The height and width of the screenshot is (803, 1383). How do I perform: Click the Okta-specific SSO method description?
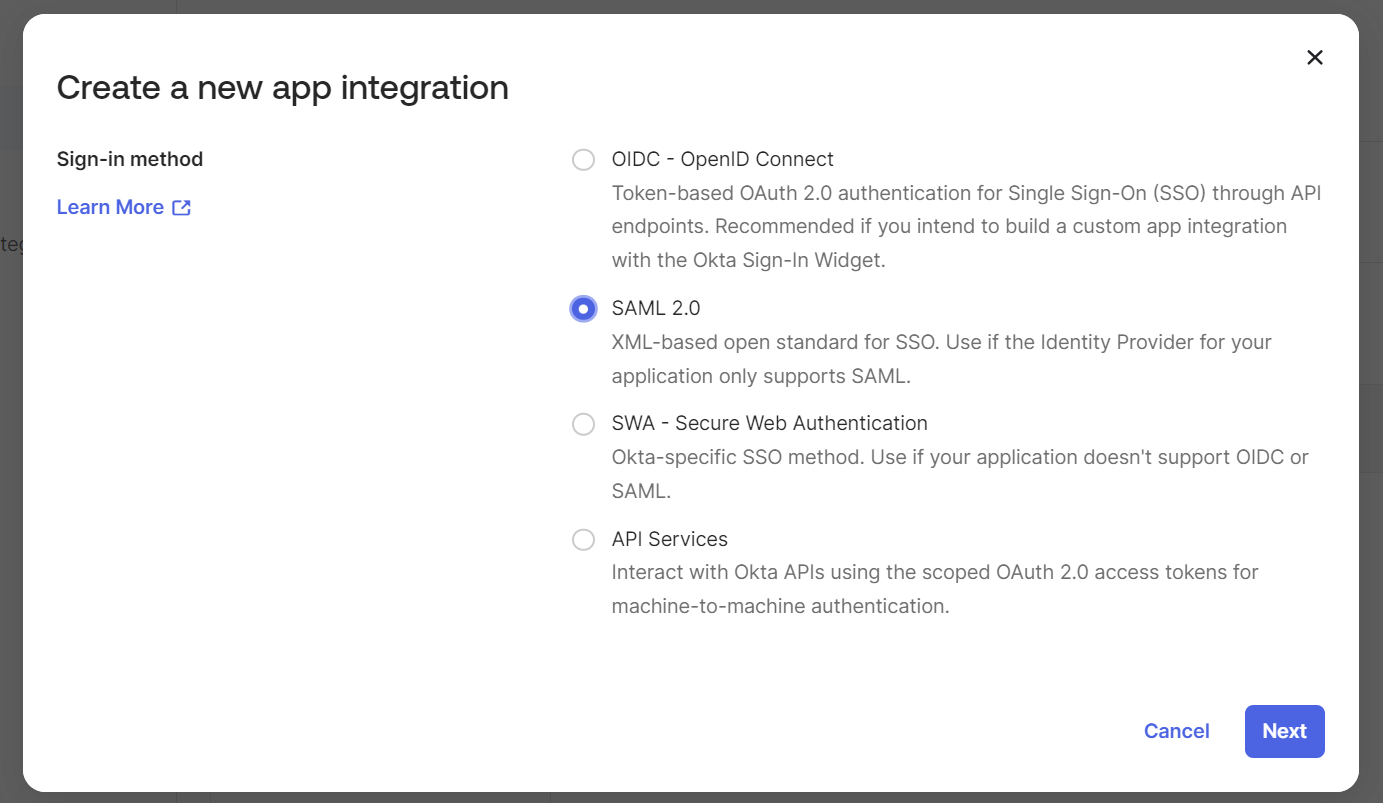(x=960, y=474)
